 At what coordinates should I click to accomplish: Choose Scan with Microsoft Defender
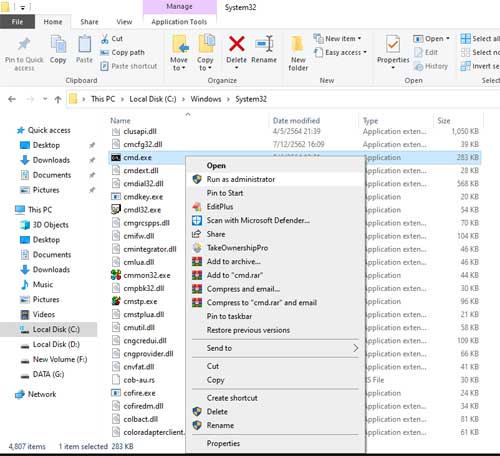[x=276, y=220]
